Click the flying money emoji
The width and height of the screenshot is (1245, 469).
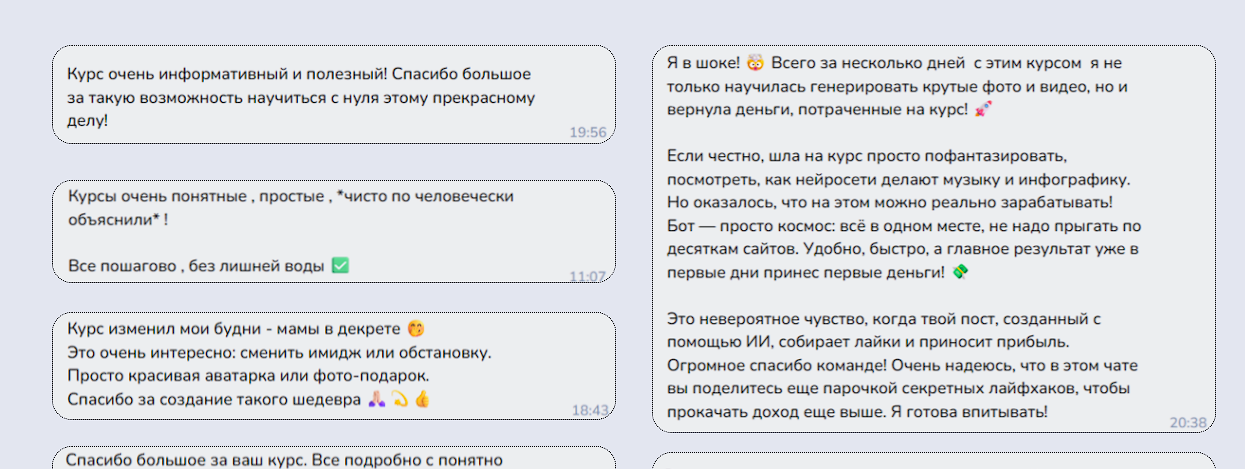click(x=960, y=272)
